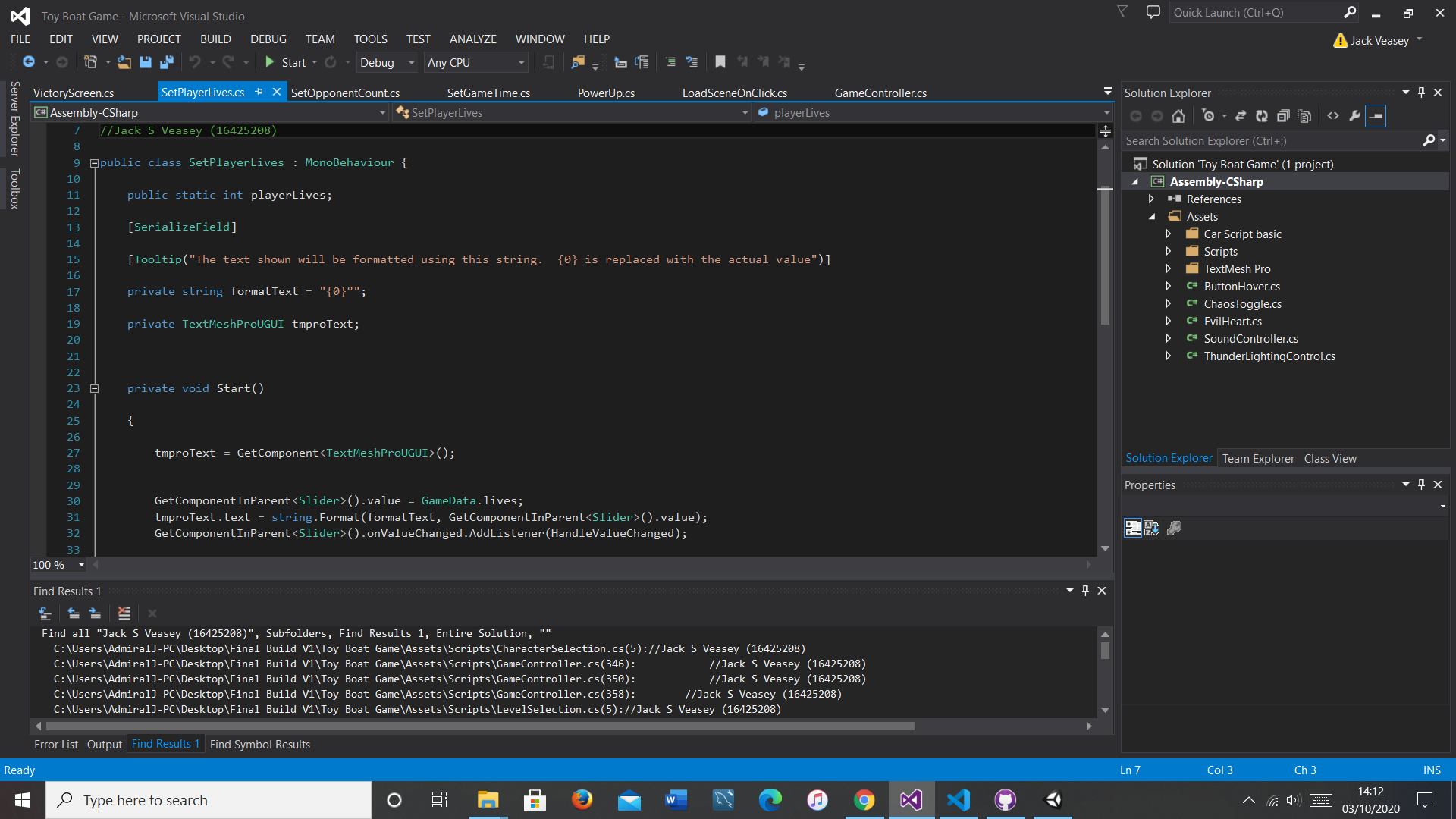Select ChaosToggle.cs in Solution Explorer
Screen dimensions: 1456x819
tap(1242, 304)
